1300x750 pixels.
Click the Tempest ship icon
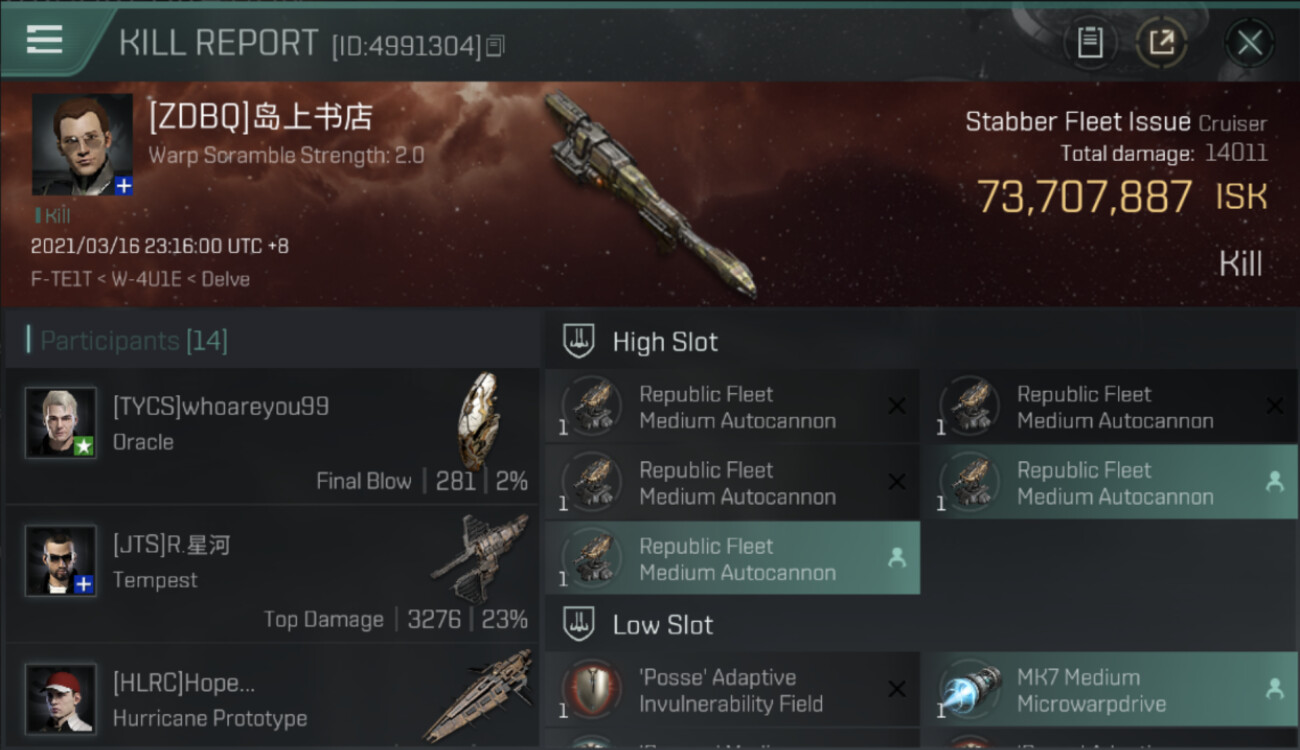(x=480, y=558)
